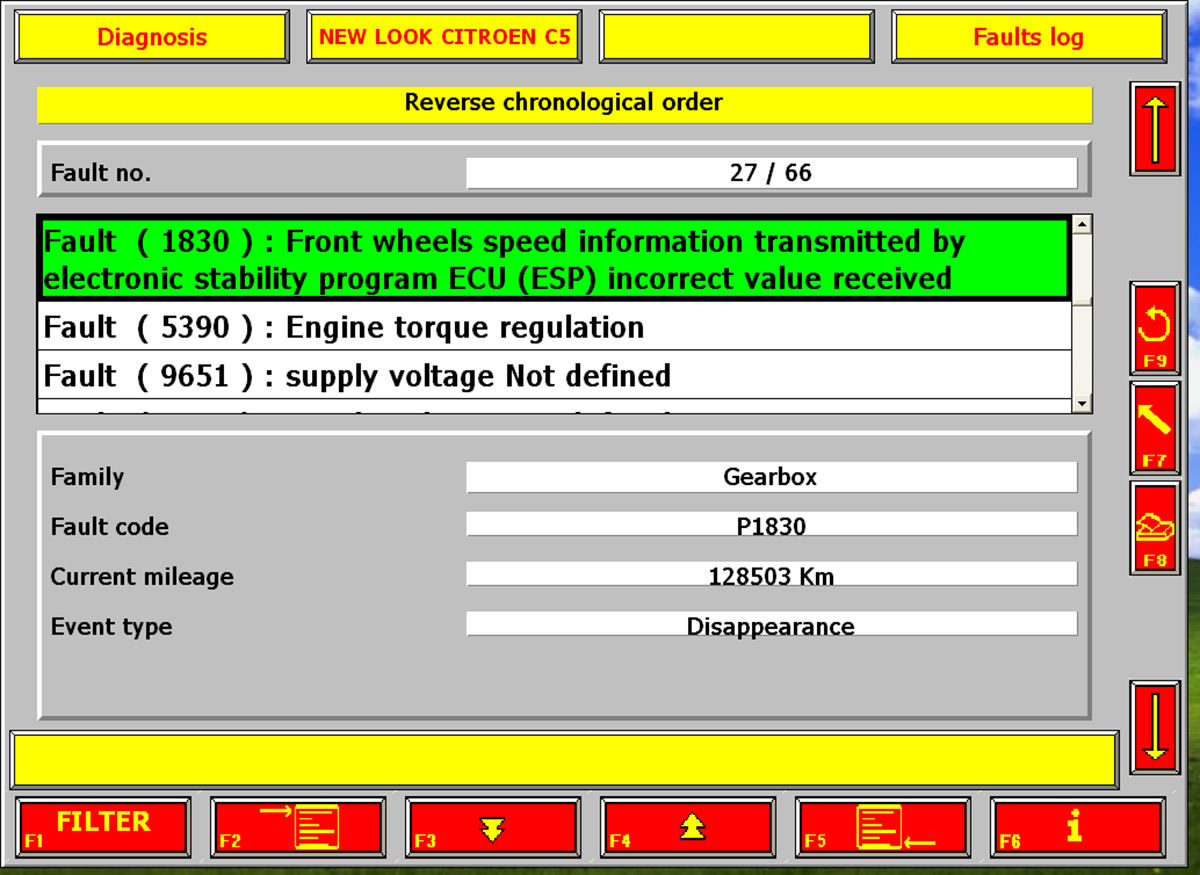The width and height of the screenshot is (1200, 875).
Task: Click the F8 print button
Action: tap(1155, 527)
